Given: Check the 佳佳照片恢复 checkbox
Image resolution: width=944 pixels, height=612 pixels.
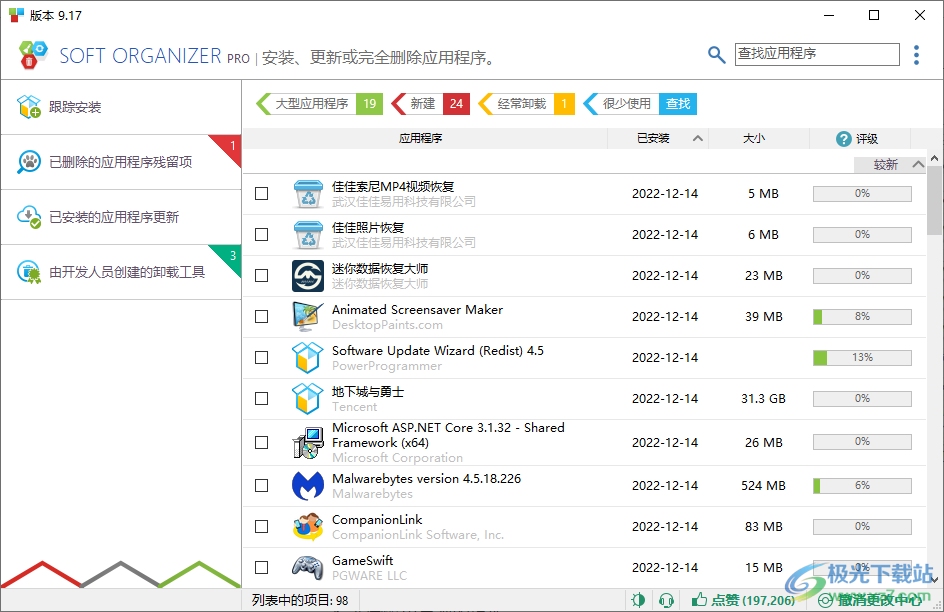Looking at the screenshot, I should (261, 235).
